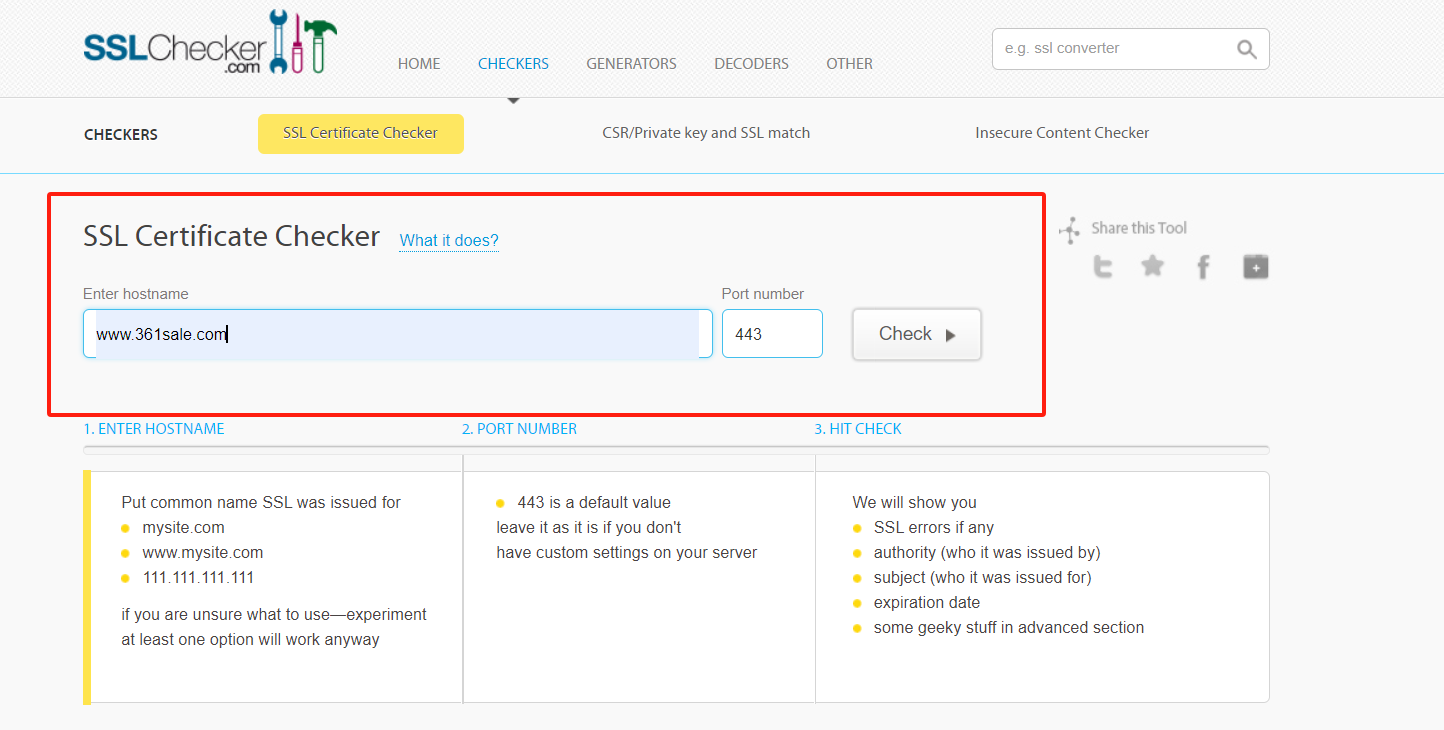1444x730 pixels.
Task: Open the "What it does?" link
Action: tap(449, 241)
